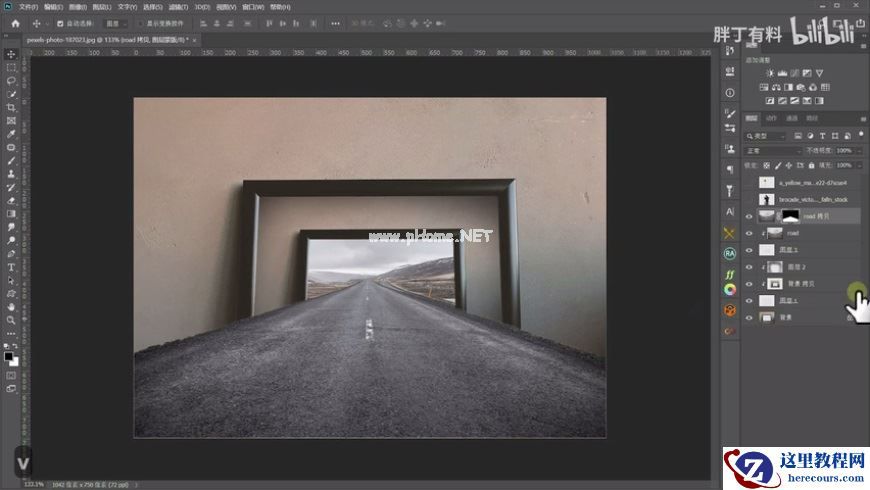This screenshot has height=490, width=870.
Task: Filter layers by type layers (T icon)
Action: click(823, 136)
